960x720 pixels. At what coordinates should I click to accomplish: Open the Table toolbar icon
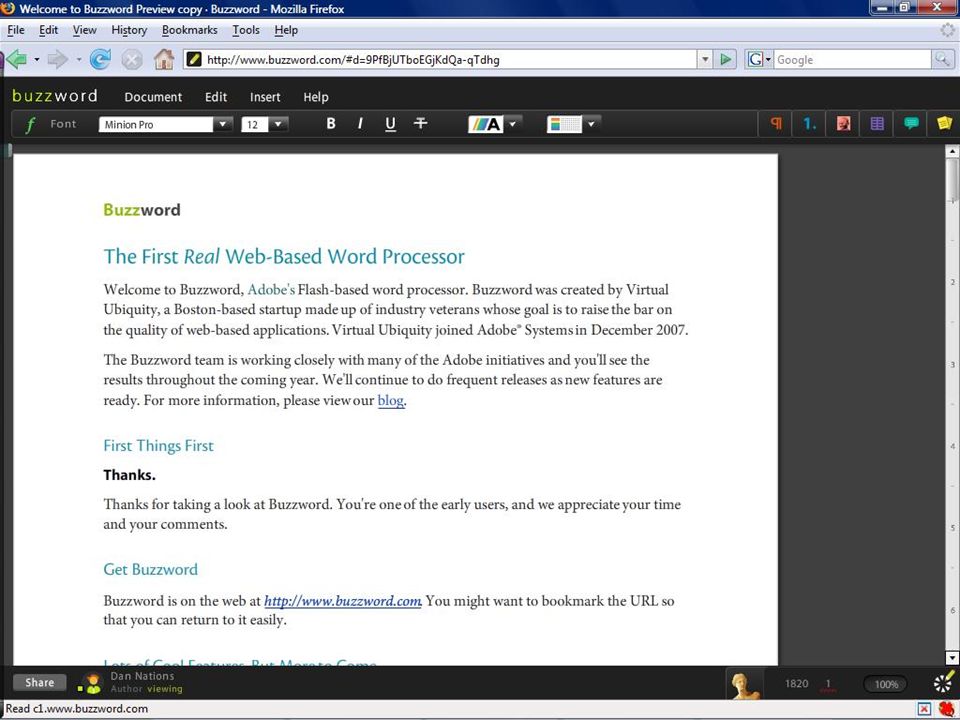click(x=877, y=124)
